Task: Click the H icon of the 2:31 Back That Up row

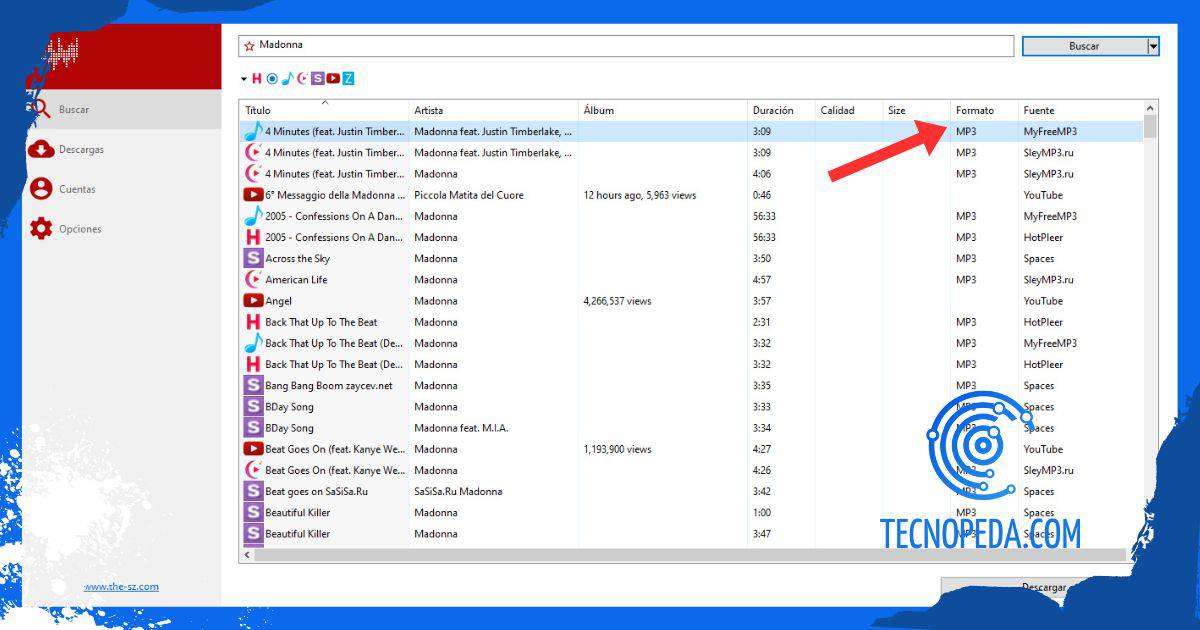Action: [253, 322]
